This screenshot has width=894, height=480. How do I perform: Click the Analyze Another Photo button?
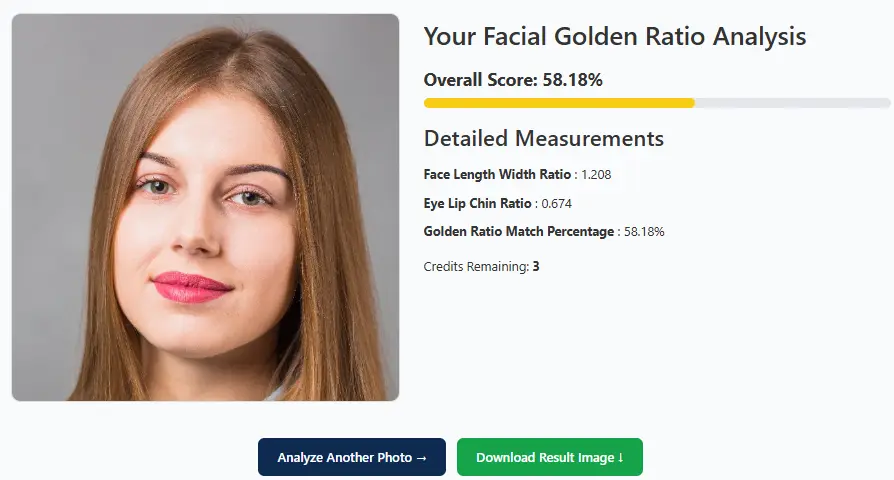point(351,457)
